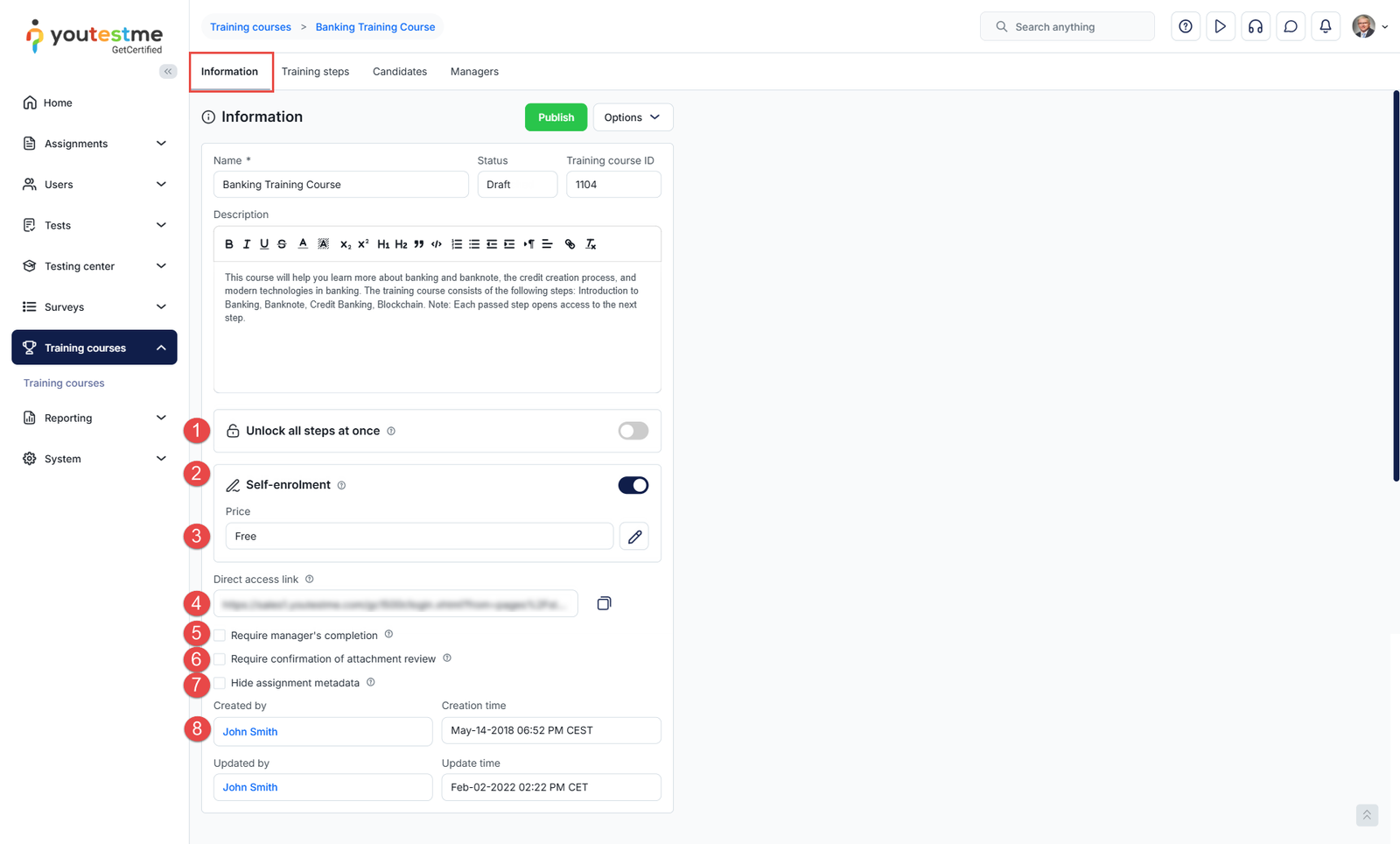Viewport: 1400px width, 844px height.
Task: Switch to the Training steps tab
Action: point(315,72)
